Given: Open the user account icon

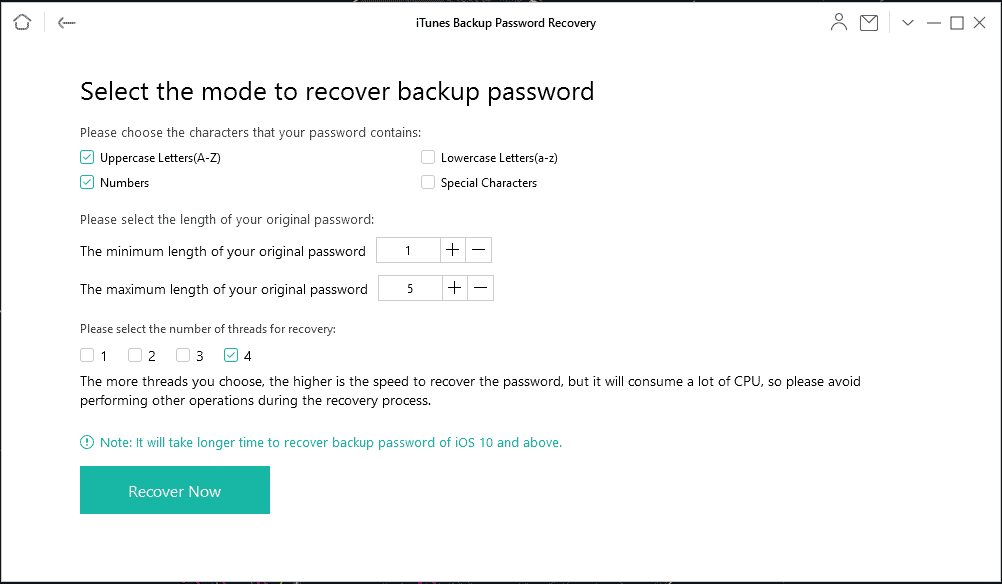Looking at the screenshot, I should (838, 22).
